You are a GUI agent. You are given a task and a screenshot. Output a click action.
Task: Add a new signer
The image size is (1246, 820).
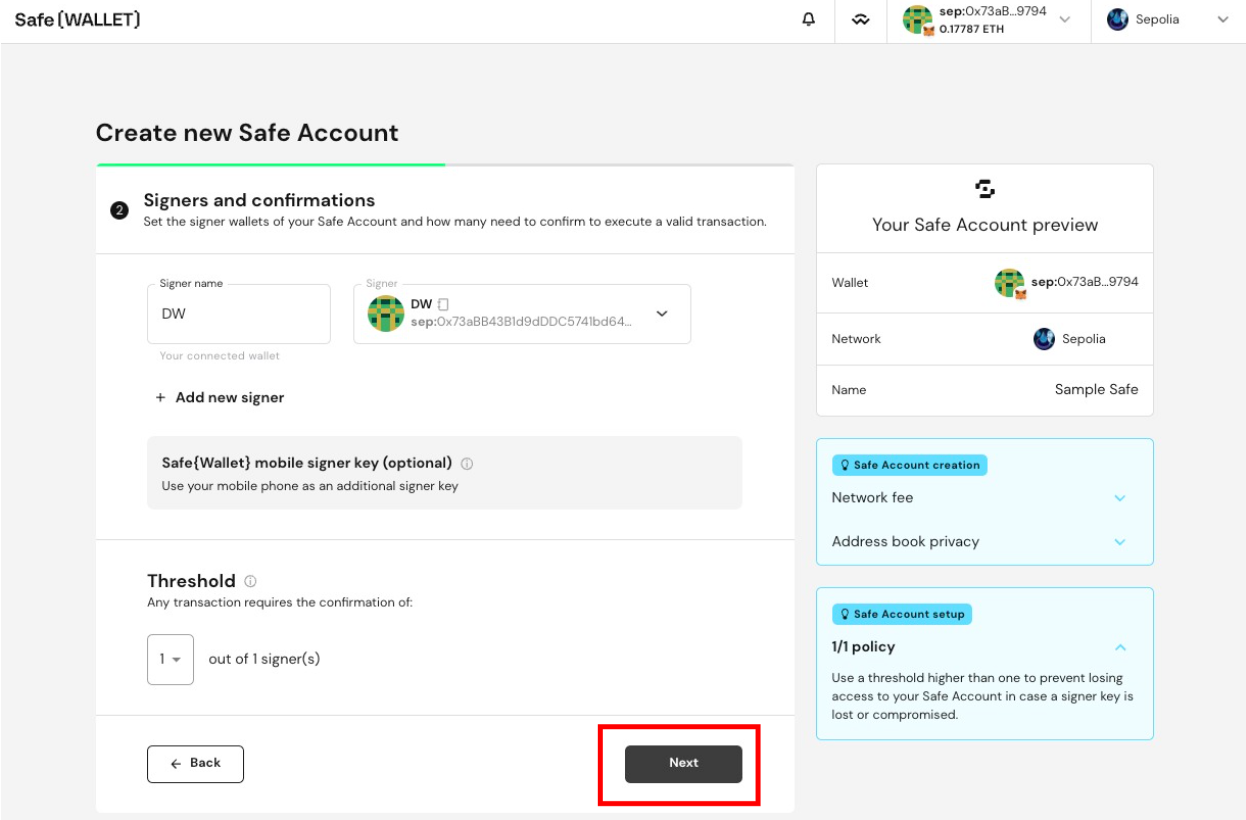(x=219, y=398)
